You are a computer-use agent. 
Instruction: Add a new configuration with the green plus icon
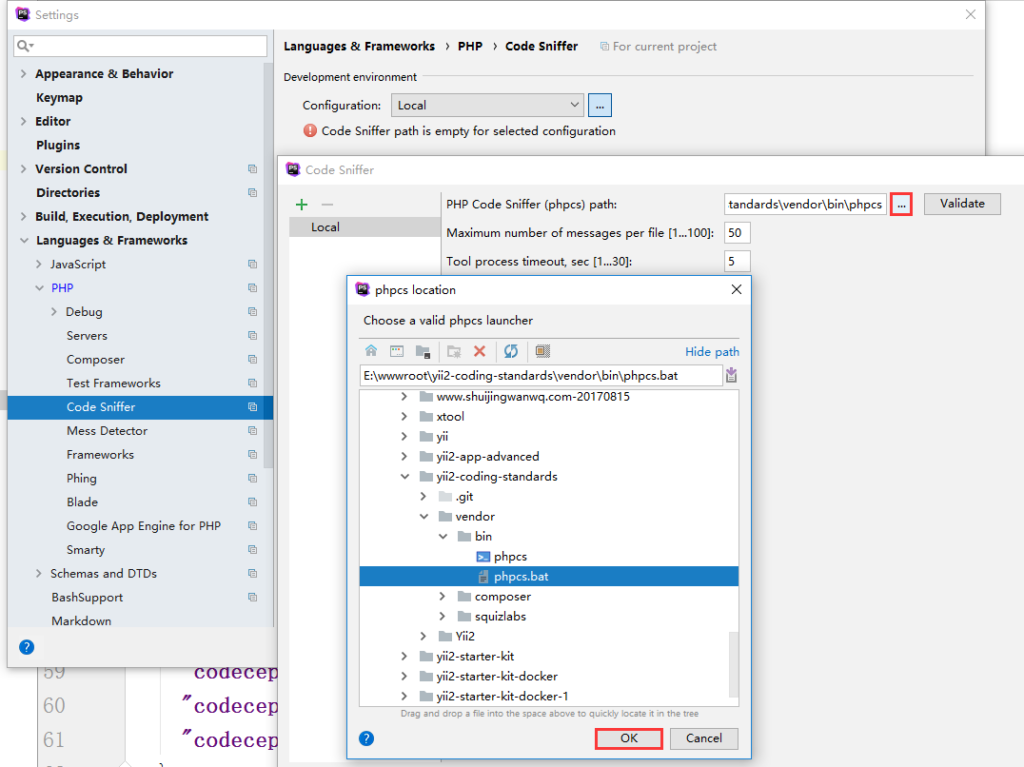point(301,204)
